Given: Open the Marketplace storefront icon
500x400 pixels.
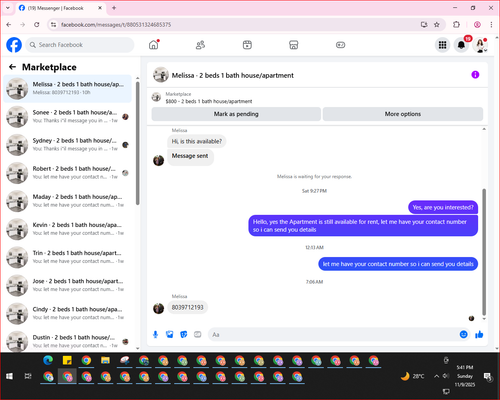Looking at the screenshot, I should pos(294,45).
